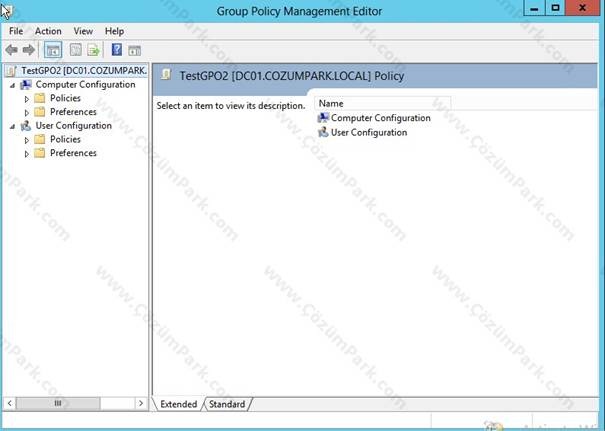Screen dimensions: 605x431
Task: Click the TestGPO2 scroll icon in tree root
Action: point(11,71)
